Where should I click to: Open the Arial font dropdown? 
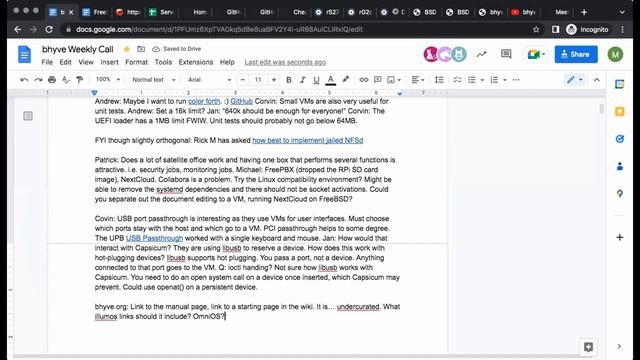click(209, 80)
